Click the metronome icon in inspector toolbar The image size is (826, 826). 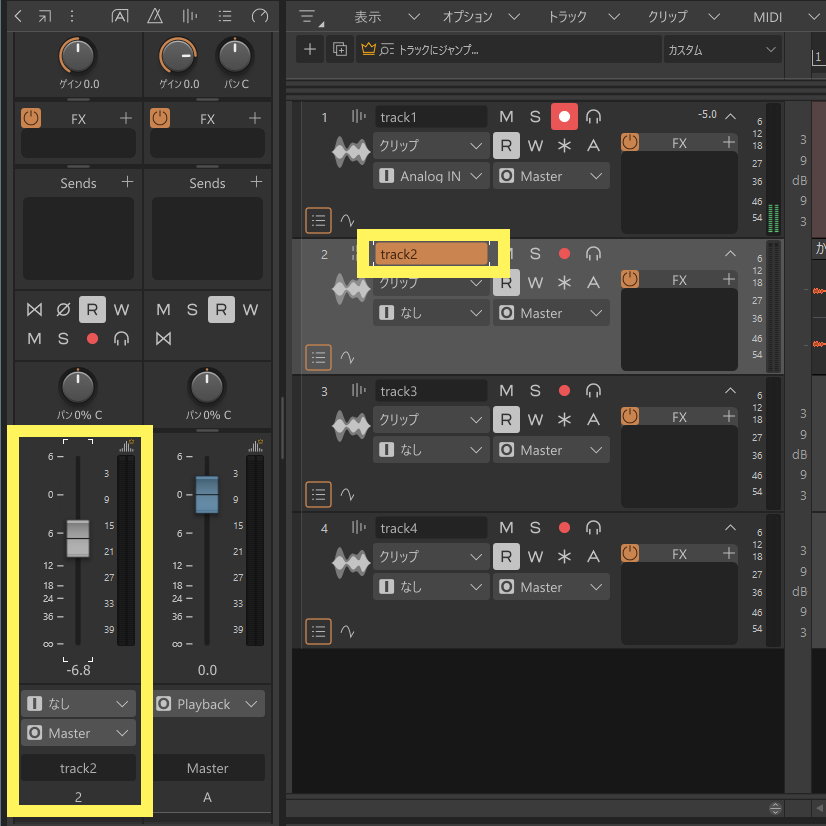point(154,16)
